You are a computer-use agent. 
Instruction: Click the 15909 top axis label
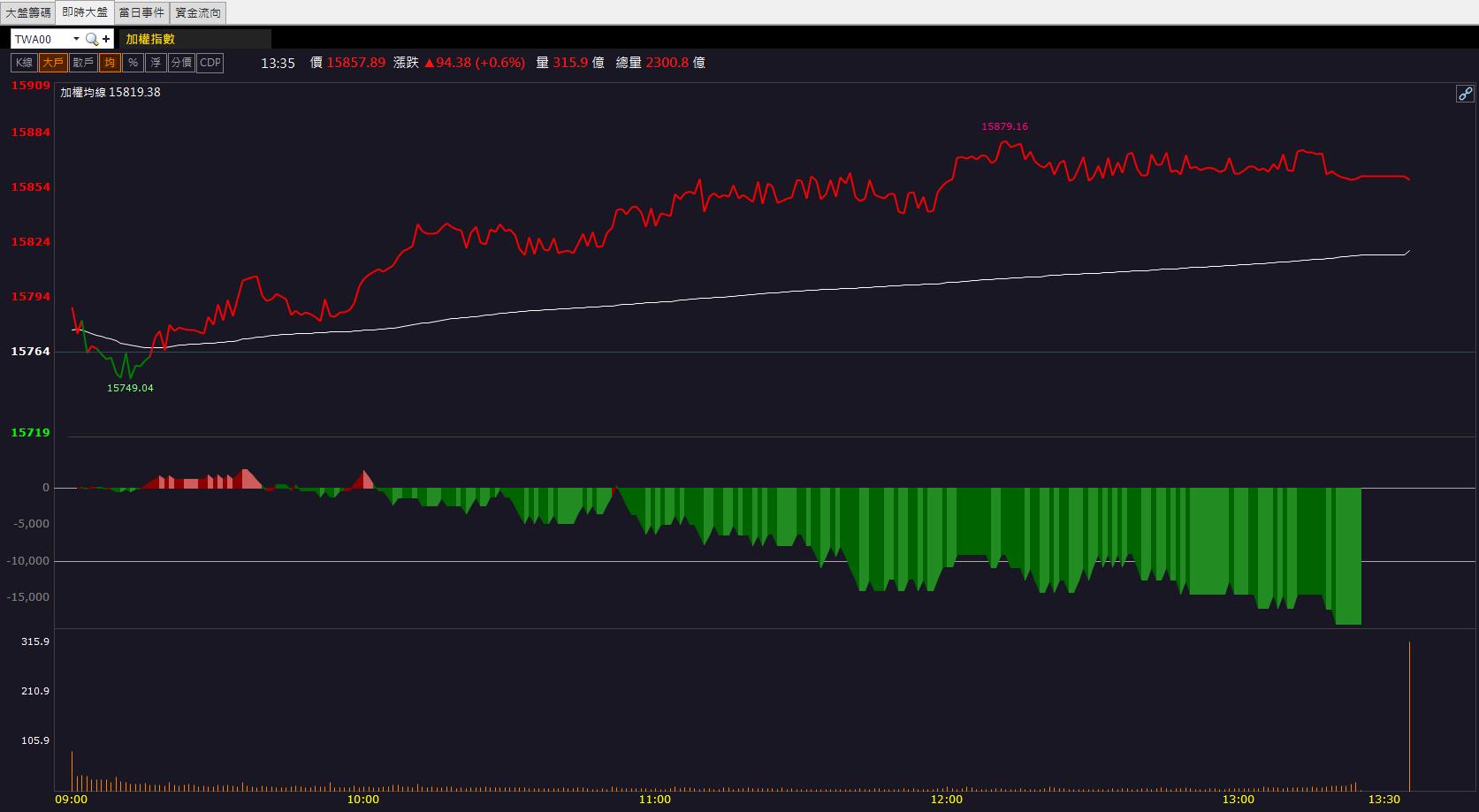[30, 86]
